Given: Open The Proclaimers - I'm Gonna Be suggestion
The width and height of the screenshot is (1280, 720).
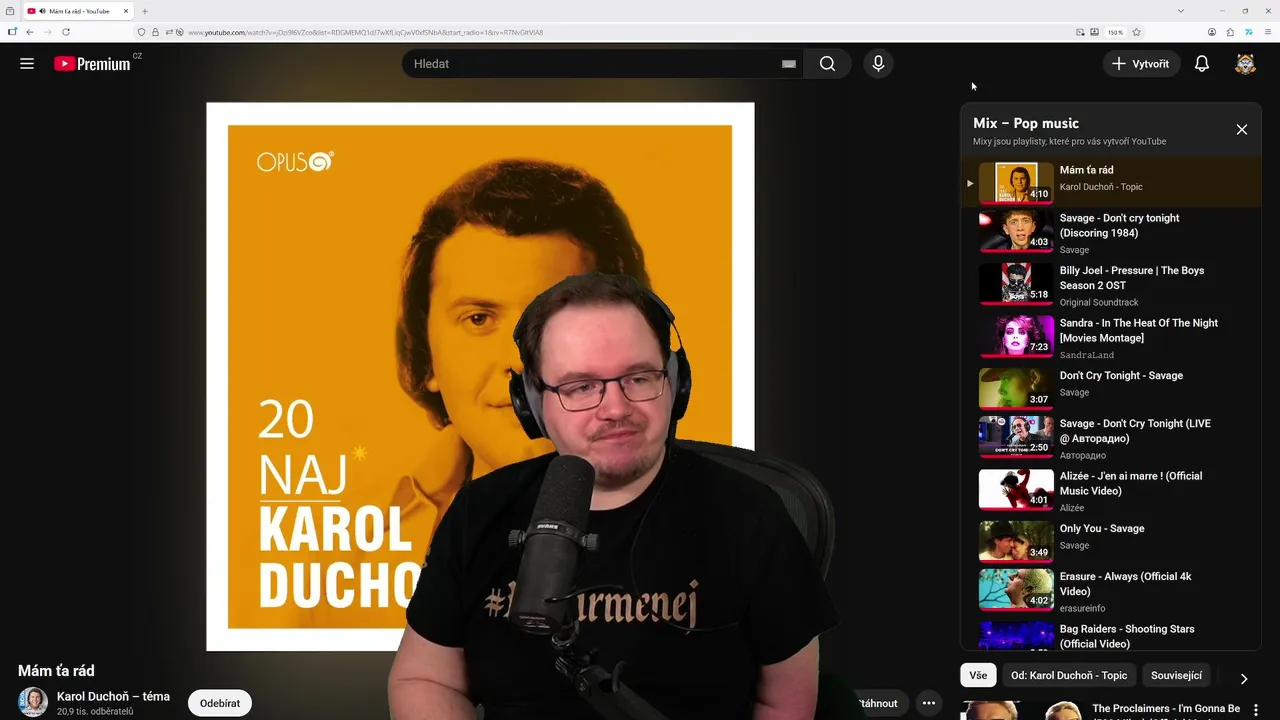Looking at the screenshot, I should tap(1166, 709).
